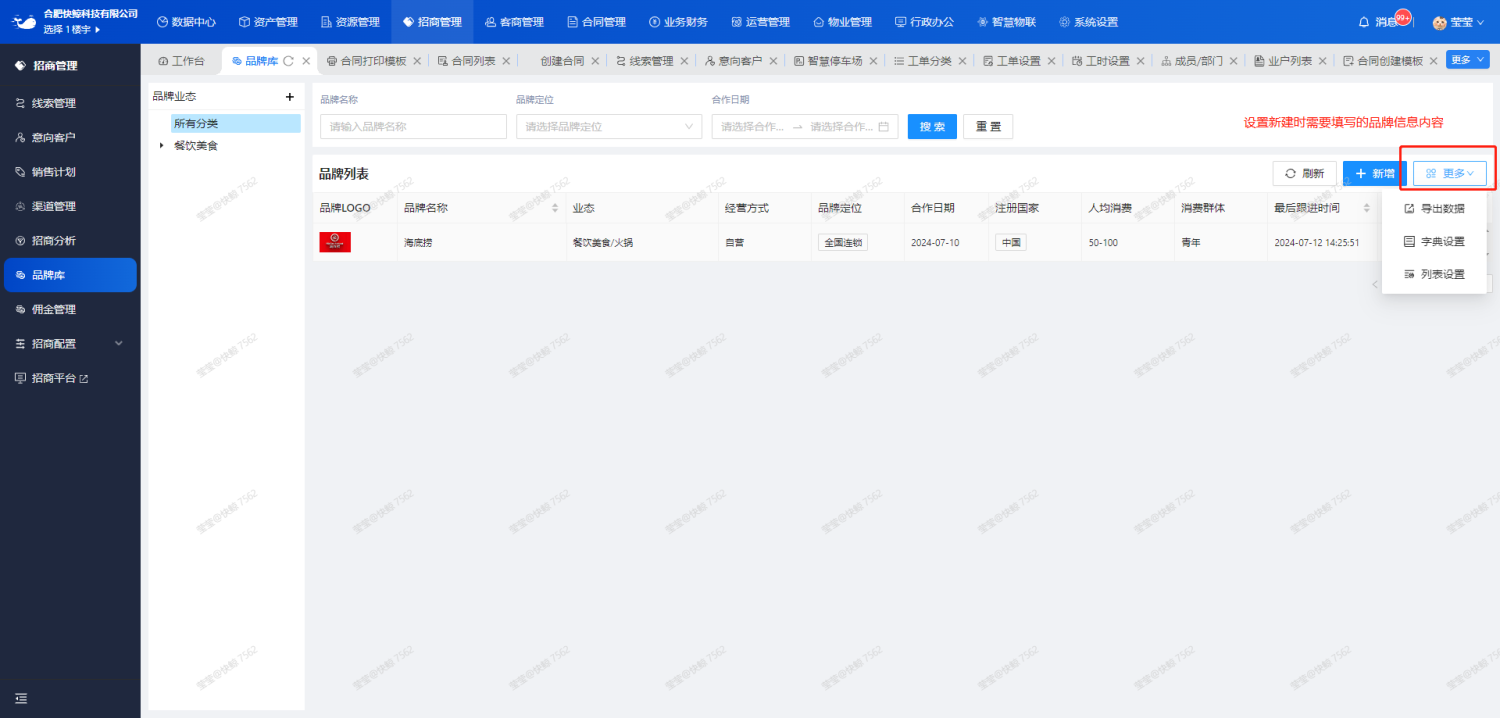1500x718 pixels.
Task: Close the 创建合同 tab
Action: (x=595, y=61)
